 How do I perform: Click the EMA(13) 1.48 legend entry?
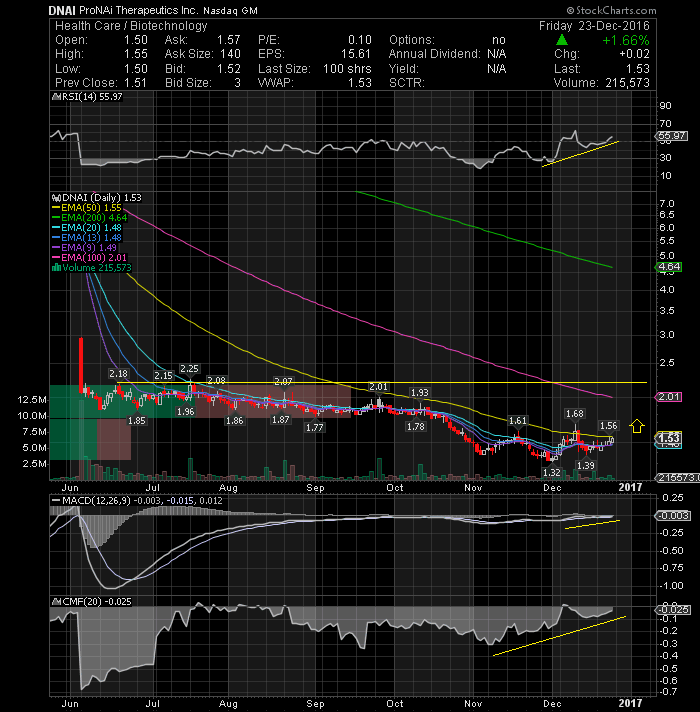coord(87,238)
